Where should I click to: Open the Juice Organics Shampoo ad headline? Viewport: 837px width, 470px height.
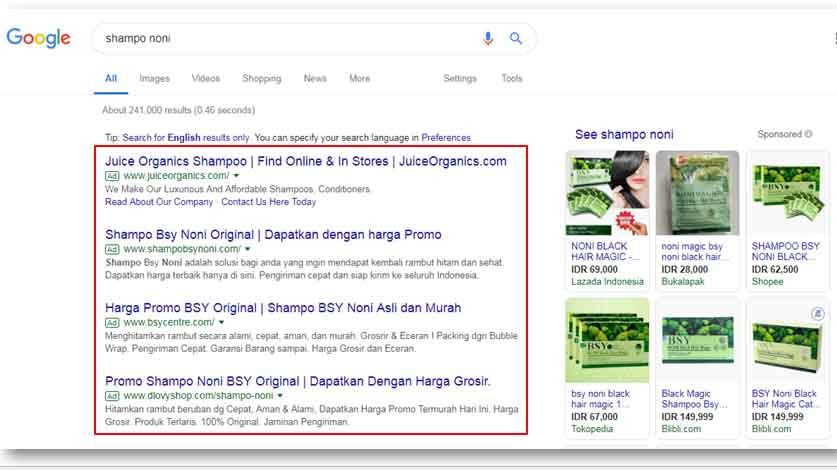tap(306, 161)
